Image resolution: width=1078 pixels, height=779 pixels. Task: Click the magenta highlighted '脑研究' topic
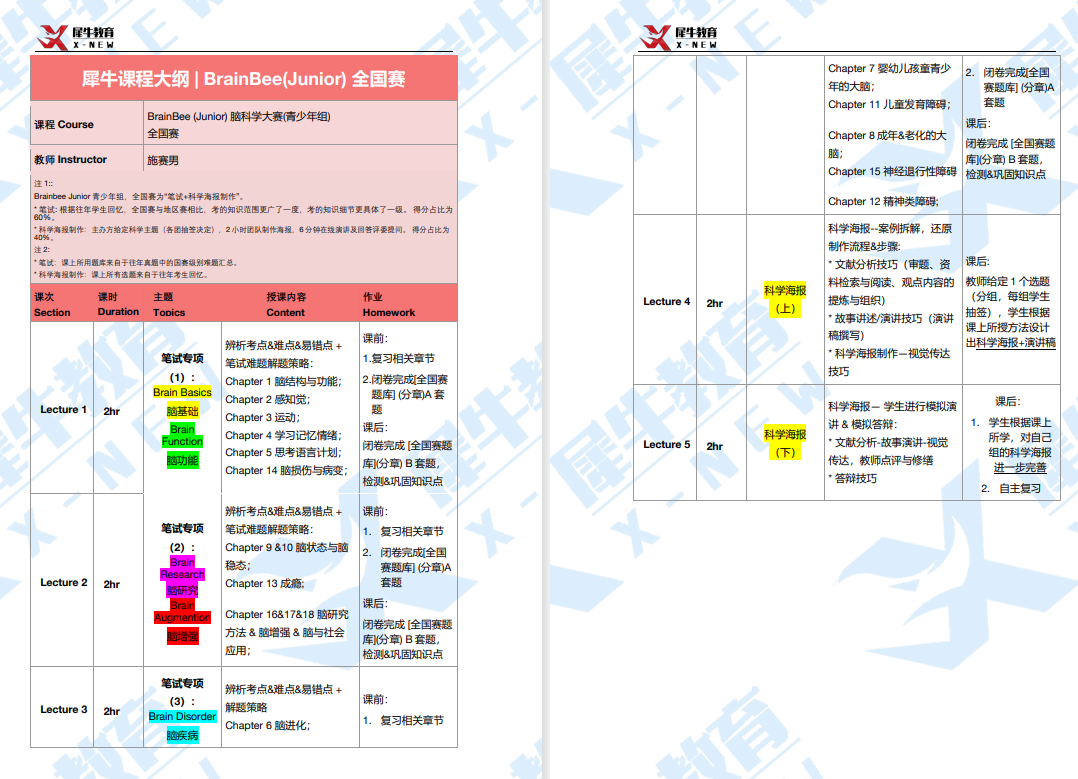pos(182,591)
